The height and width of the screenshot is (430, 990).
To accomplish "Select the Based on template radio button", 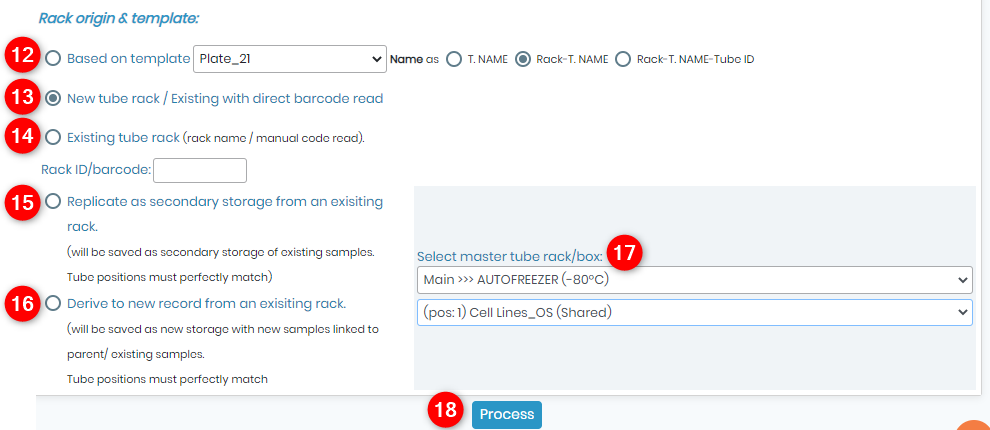I will [54, 59].
